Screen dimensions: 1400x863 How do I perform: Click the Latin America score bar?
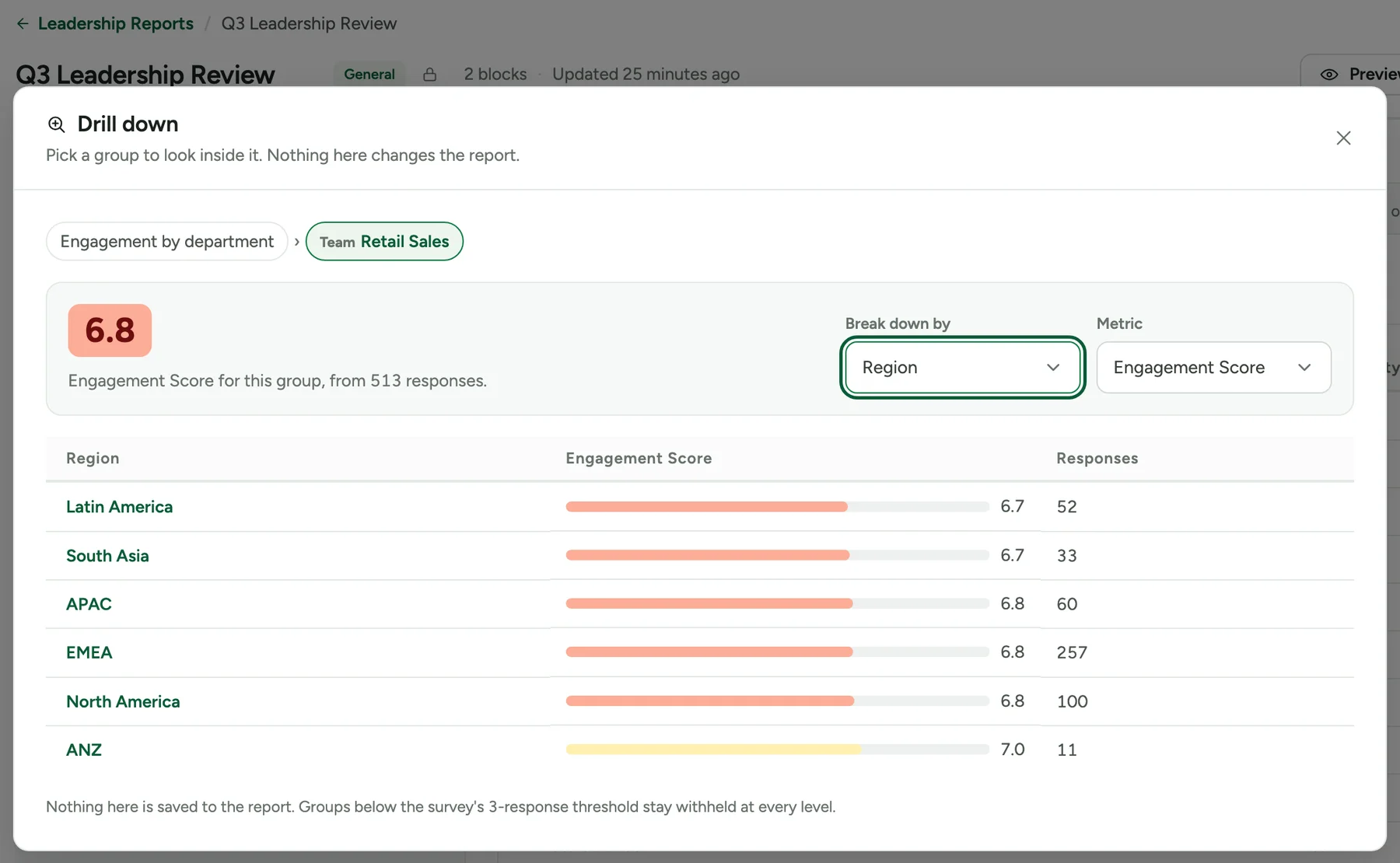[777, 507]
